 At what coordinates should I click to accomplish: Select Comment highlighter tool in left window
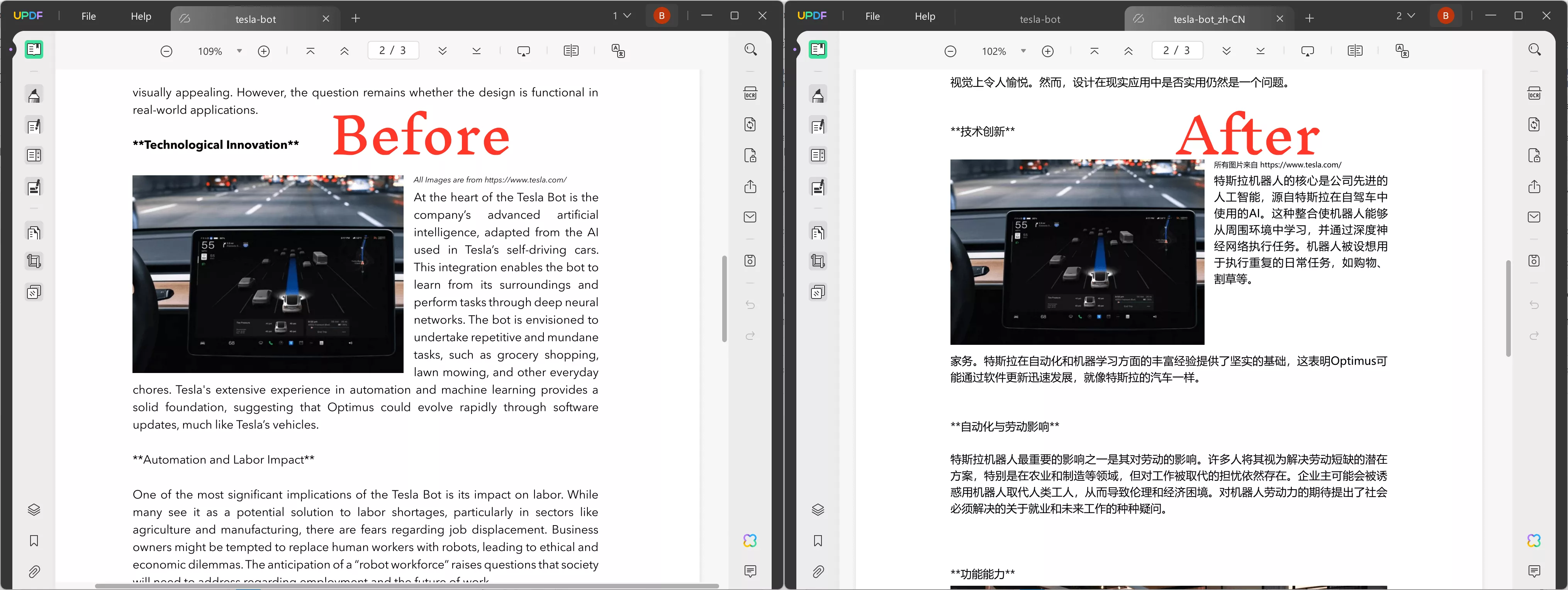point(34,96)
